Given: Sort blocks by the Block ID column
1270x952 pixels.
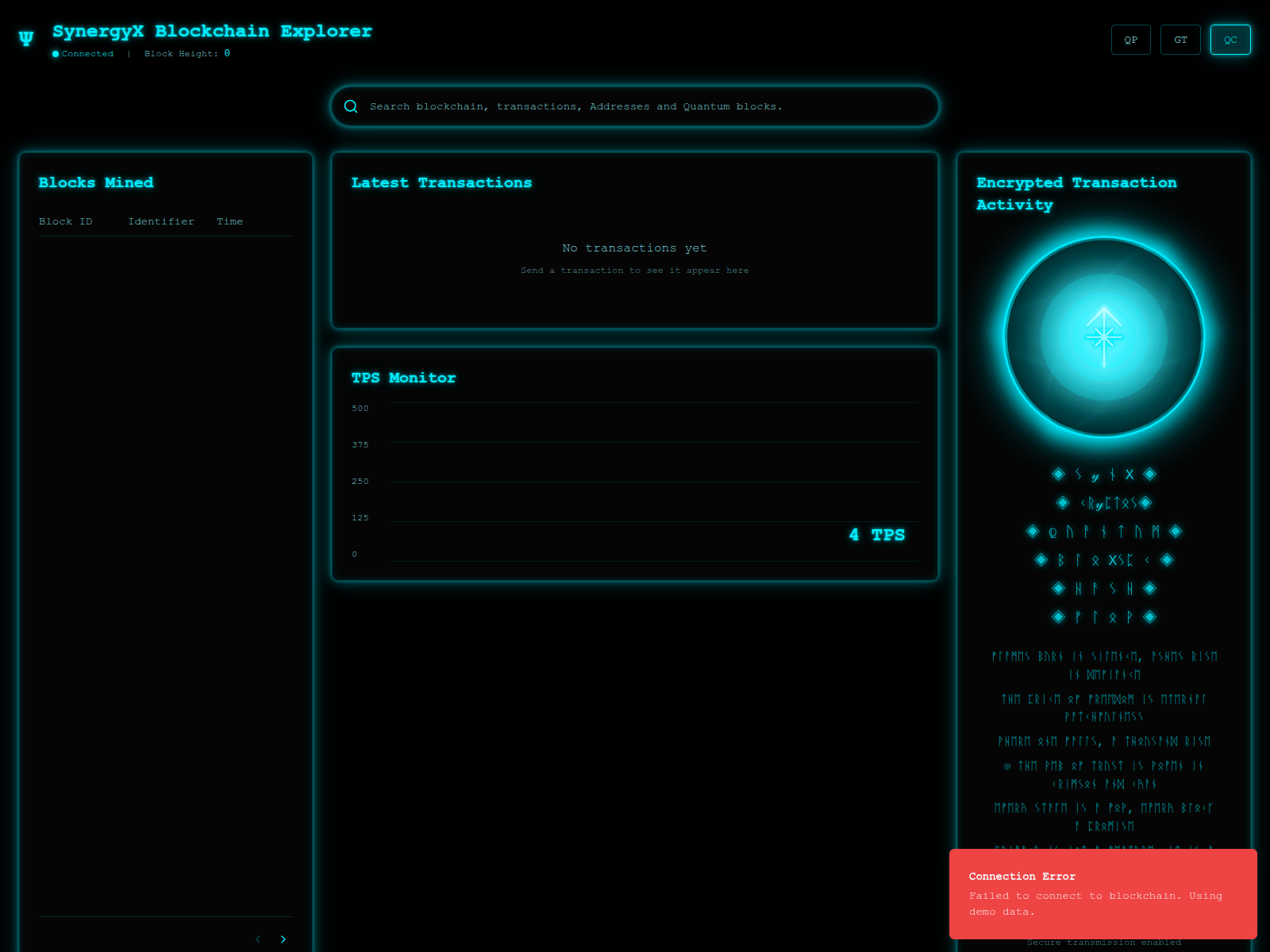Looking at the screenshot, I should [66, 221].
